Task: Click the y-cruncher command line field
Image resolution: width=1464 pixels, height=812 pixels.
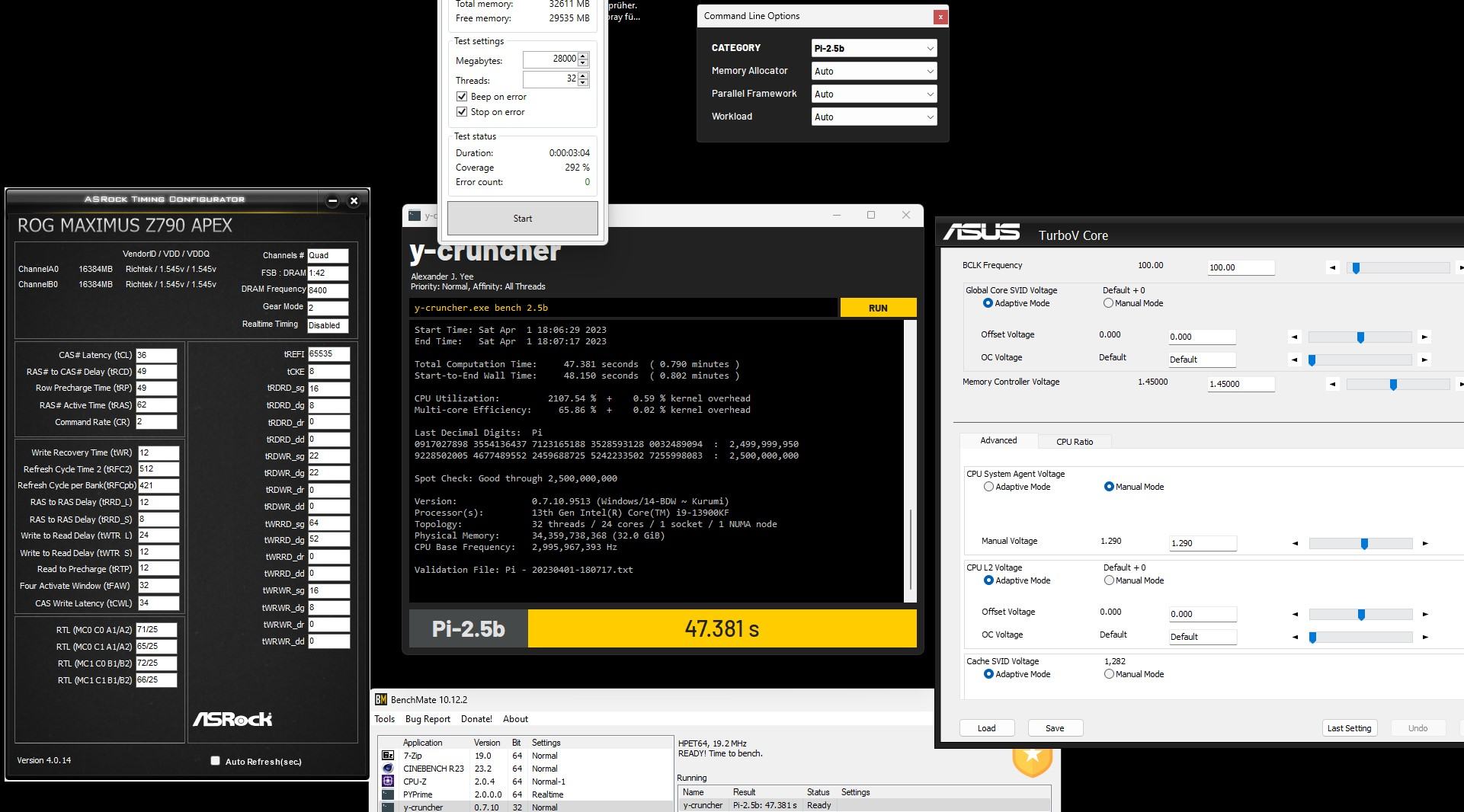Action: pos(623,308)
